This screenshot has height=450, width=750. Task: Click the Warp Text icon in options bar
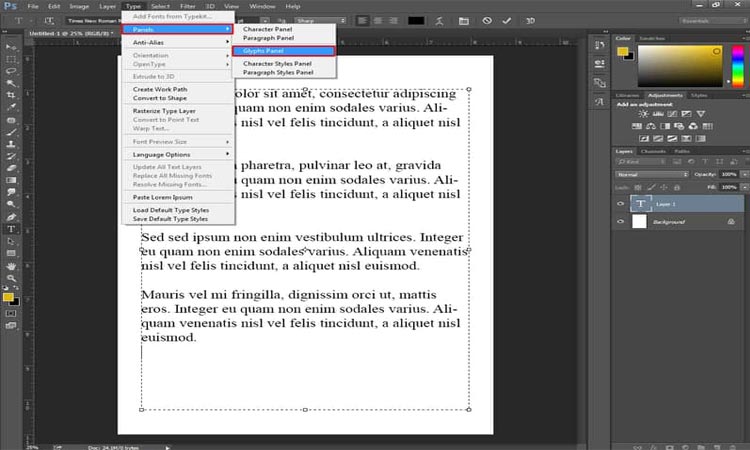pos(439,21)
